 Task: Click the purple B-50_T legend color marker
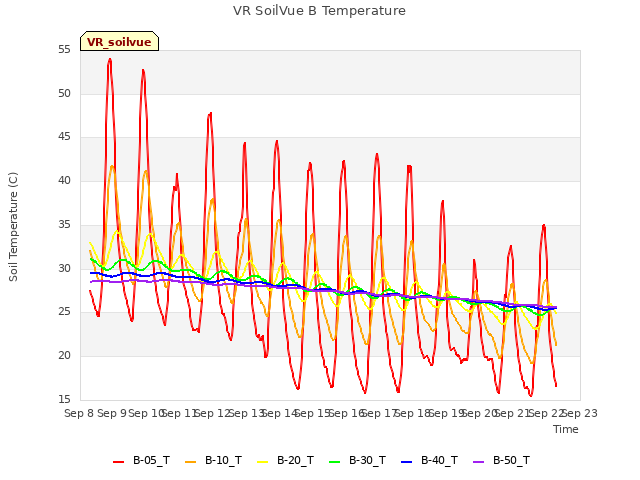[x=478, y=462]
